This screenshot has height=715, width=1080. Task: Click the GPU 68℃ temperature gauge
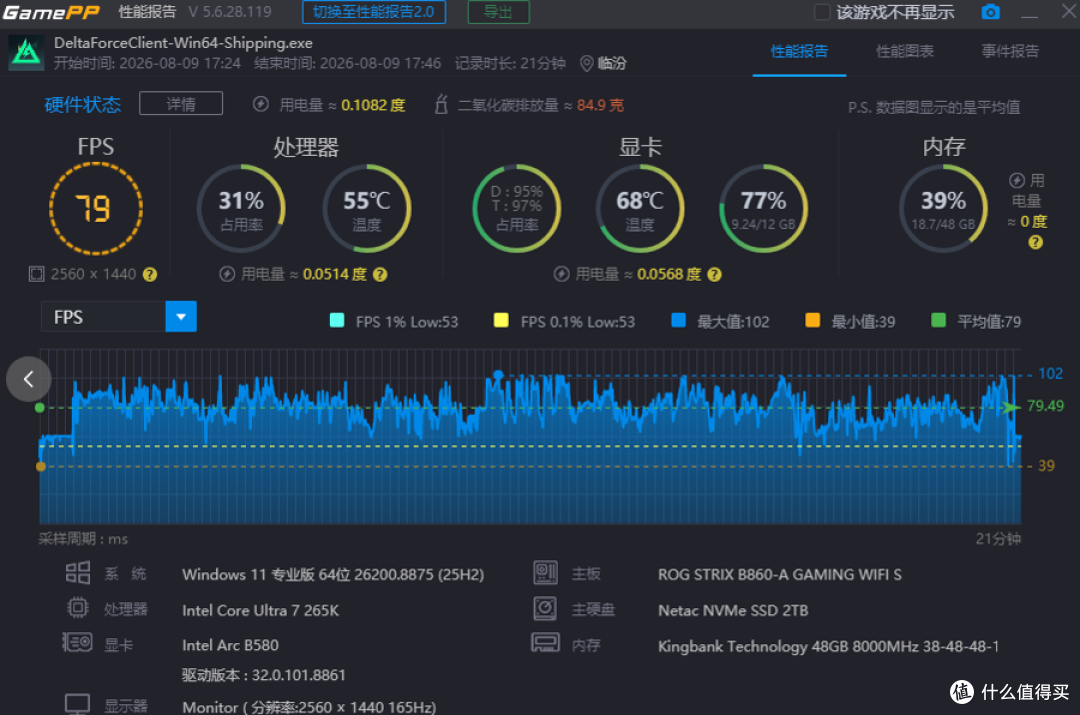coord(640,209)
